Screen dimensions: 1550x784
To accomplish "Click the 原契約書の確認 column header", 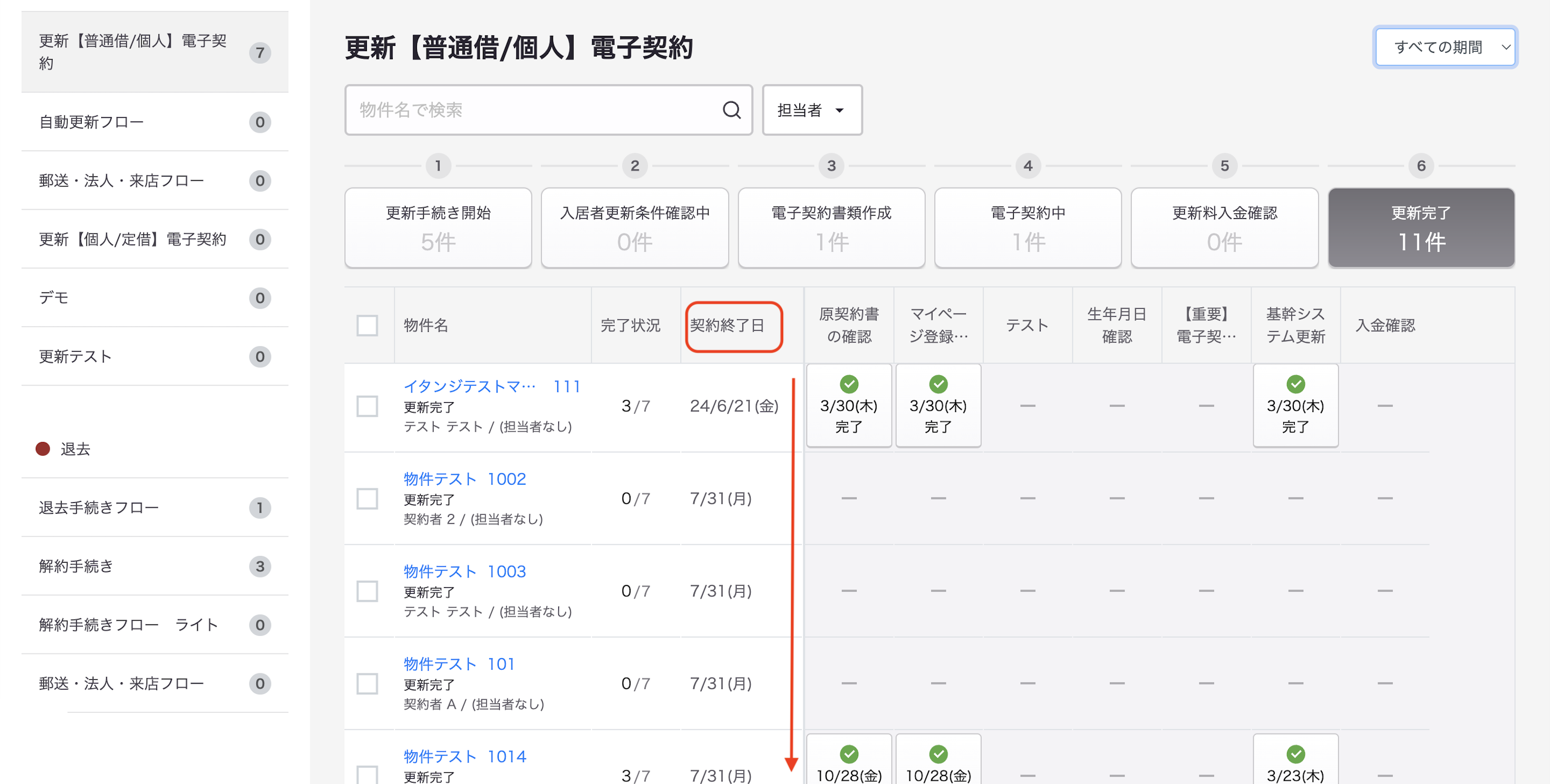I will (849, 325).
